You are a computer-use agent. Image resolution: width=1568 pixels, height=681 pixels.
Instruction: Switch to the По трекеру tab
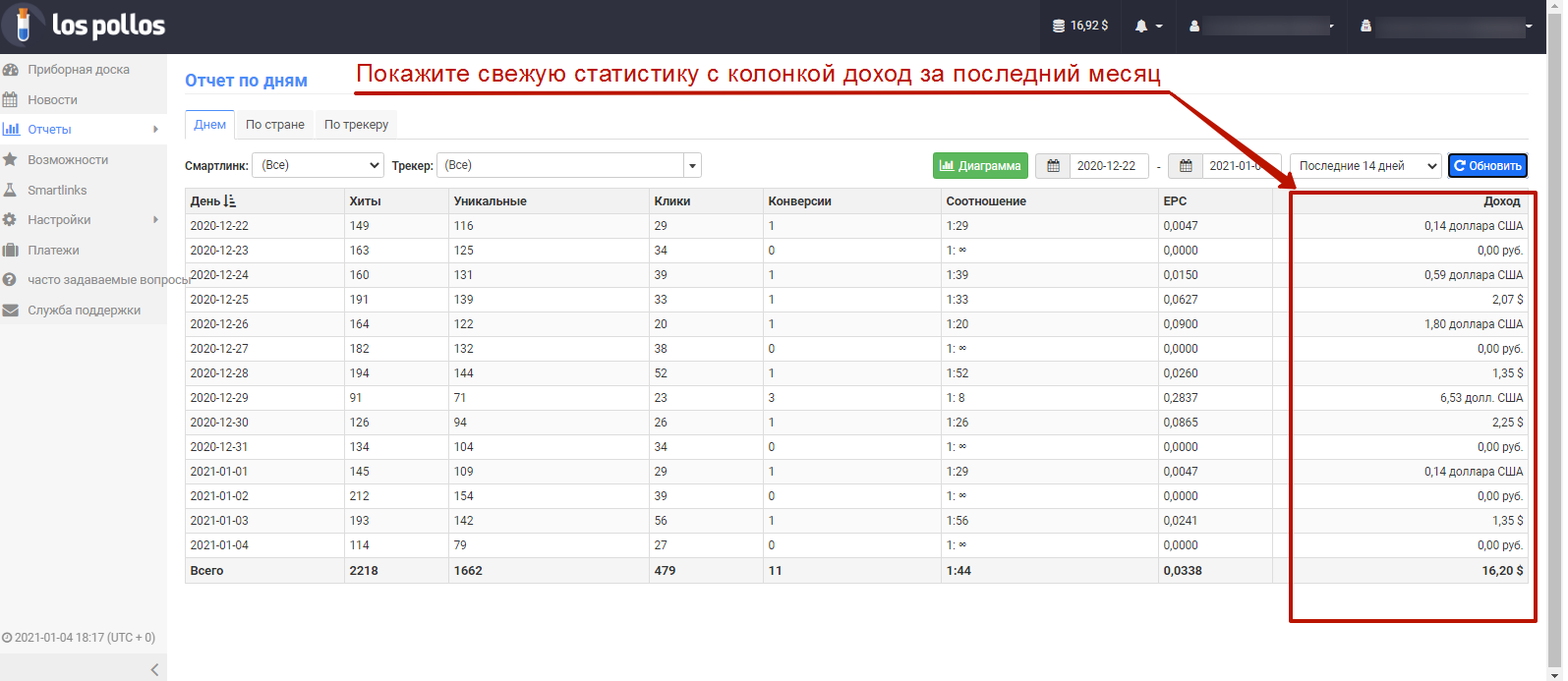[x=356, y=125]
